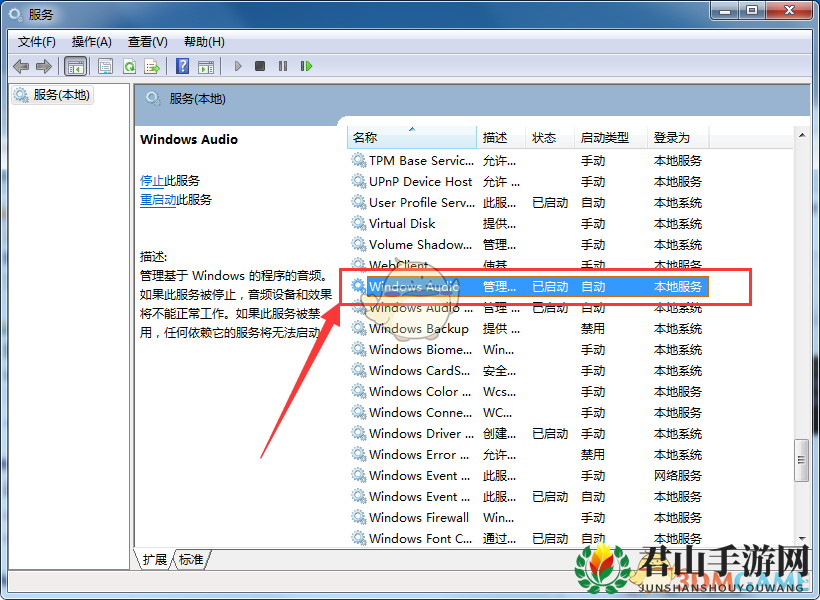
Task: Click the title bar Services gear icon
Action: point(16,14)
